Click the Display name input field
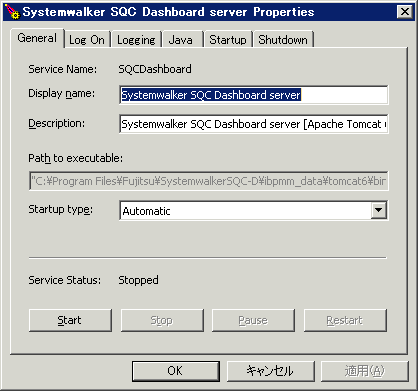The height and width of the screenshot is (391, 418). (x=254, y=95)
